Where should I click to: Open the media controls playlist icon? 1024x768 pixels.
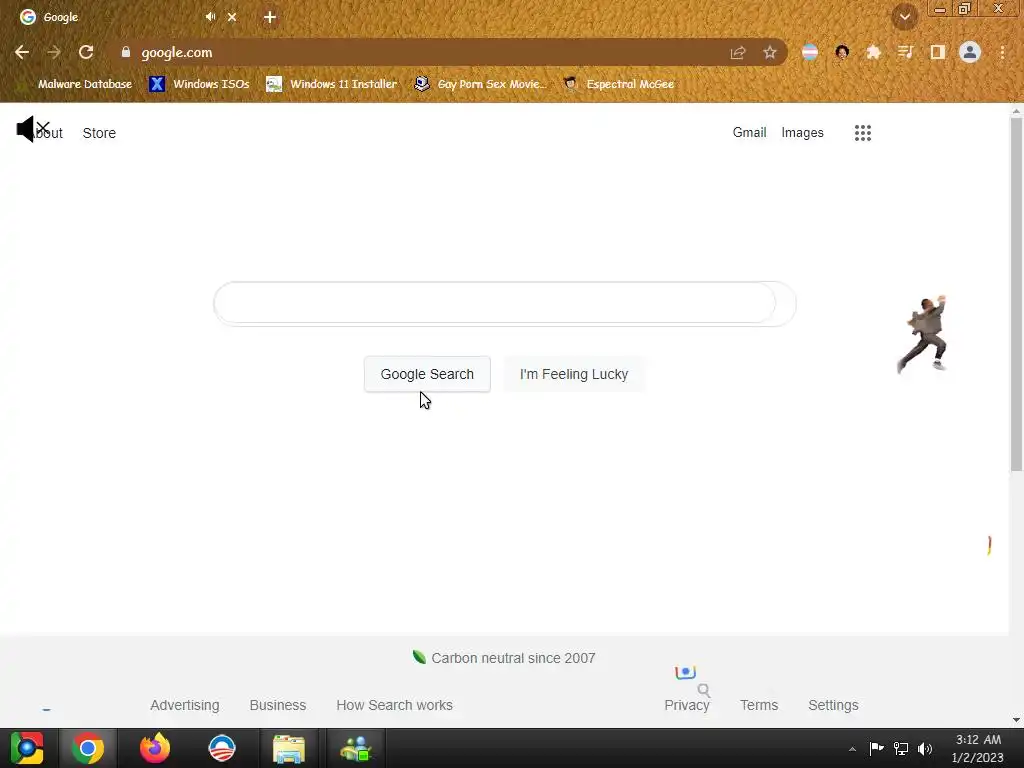coord(906,53)
